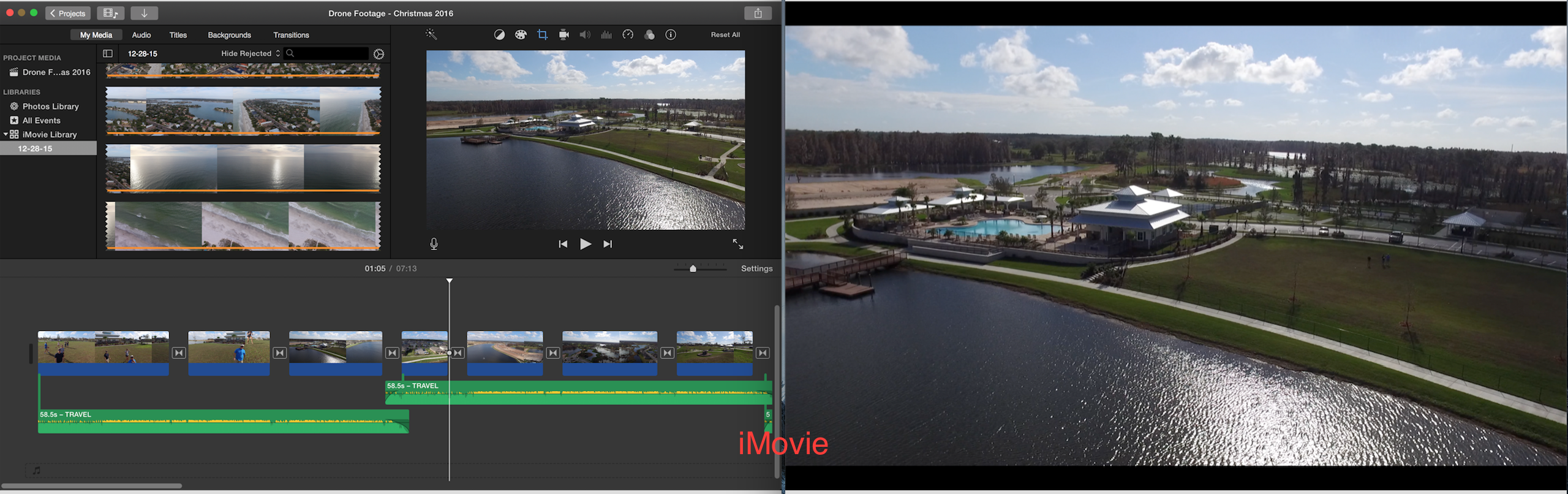Switch to the Audio tab
Viewport: 1568px width, 494px height.
[x=141, y=35]
